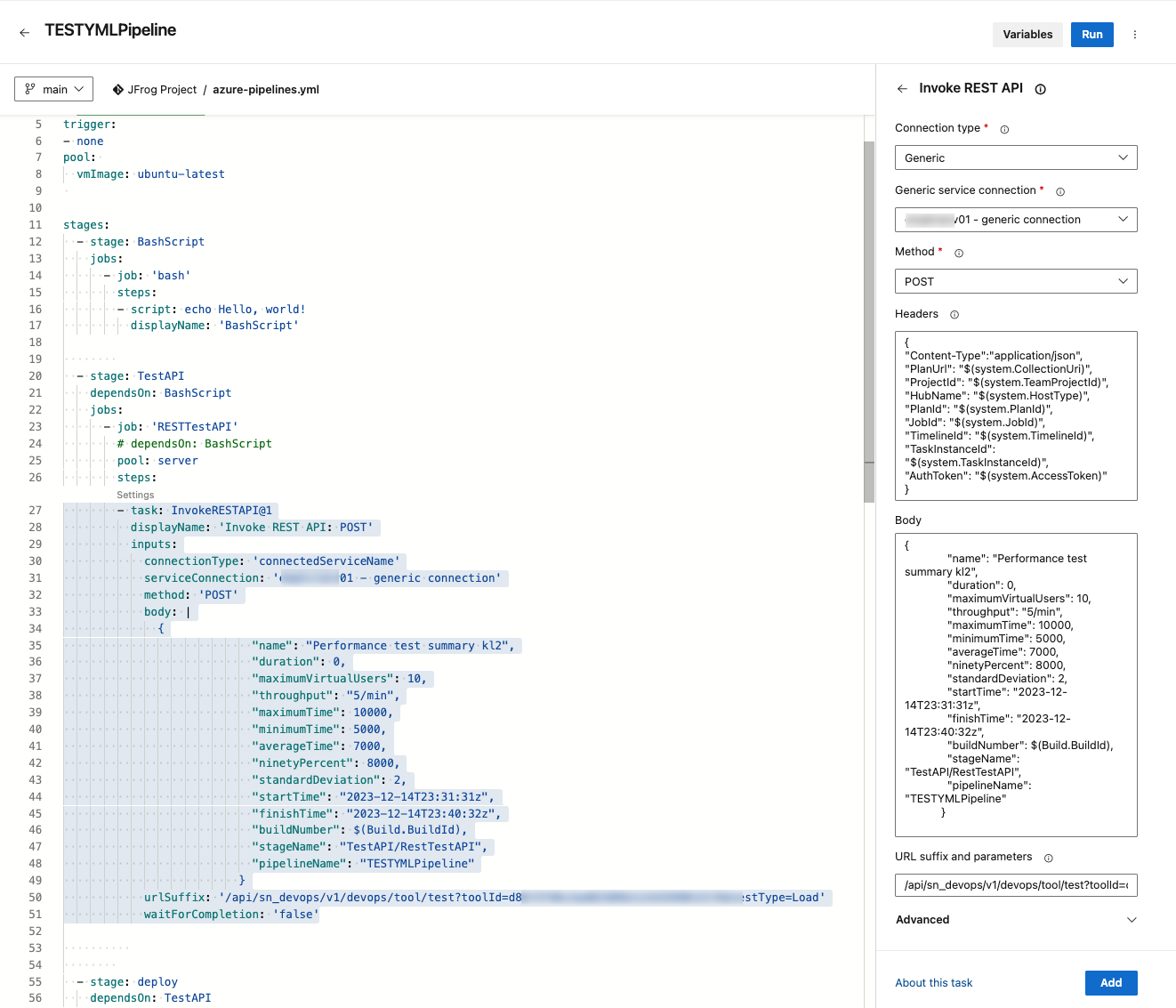Image resolution: width=1176 pixels, height=1008 pixels.
Task: Open the About this task link
Action: [934, 983]
